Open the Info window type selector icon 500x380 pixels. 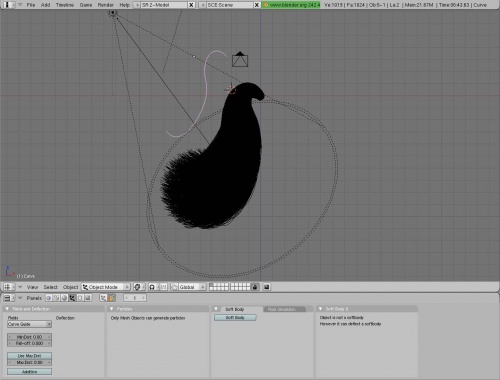9,5
